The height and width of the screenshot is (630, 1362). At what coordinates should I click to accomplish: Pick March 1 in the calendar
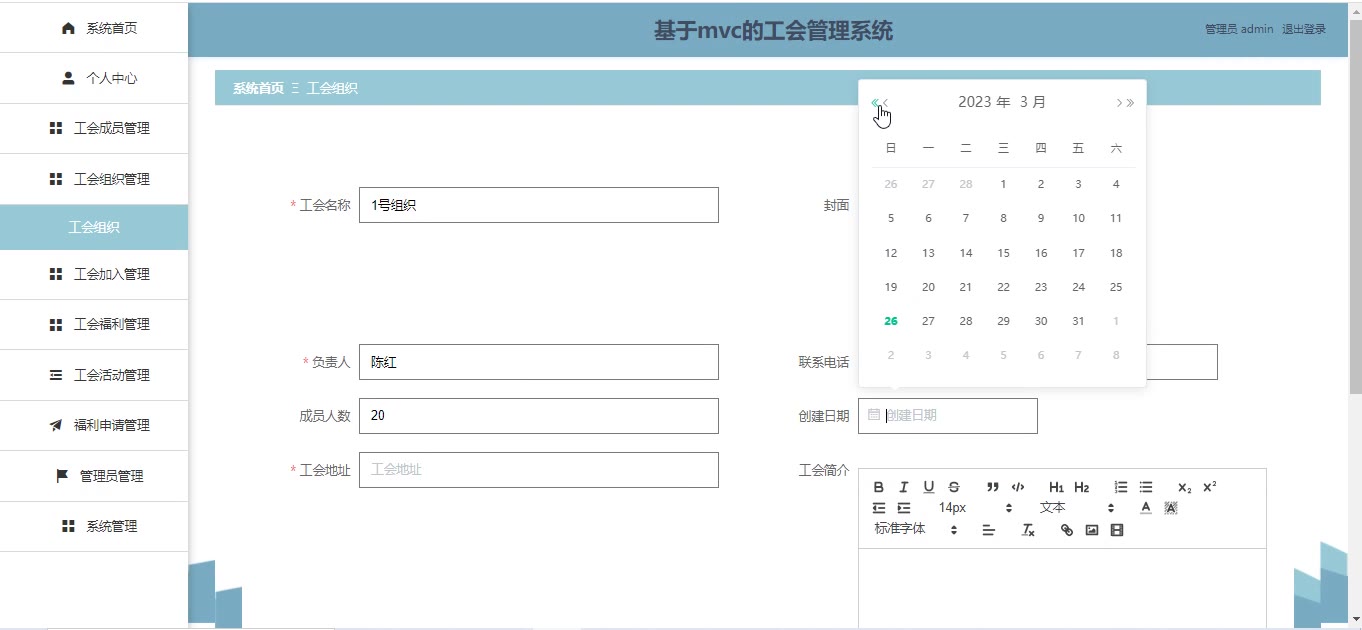(1003, 184)
